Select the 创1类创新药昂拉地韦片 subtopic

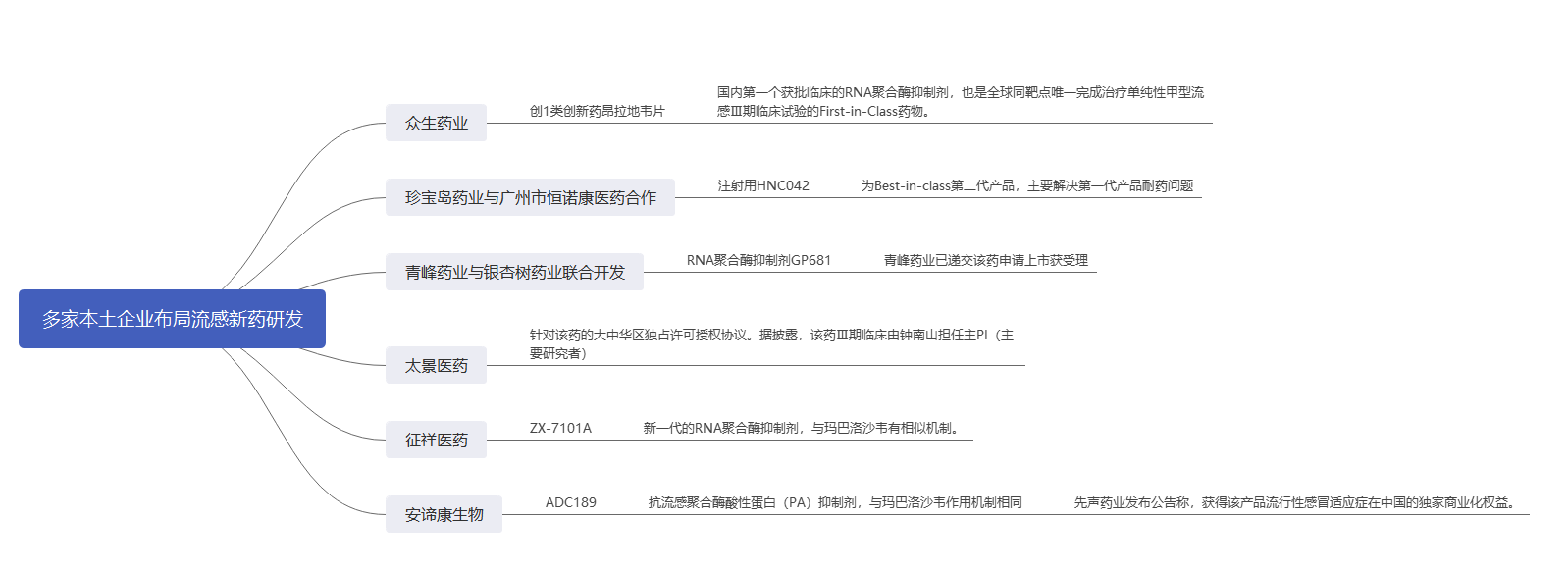click(597, 111)
